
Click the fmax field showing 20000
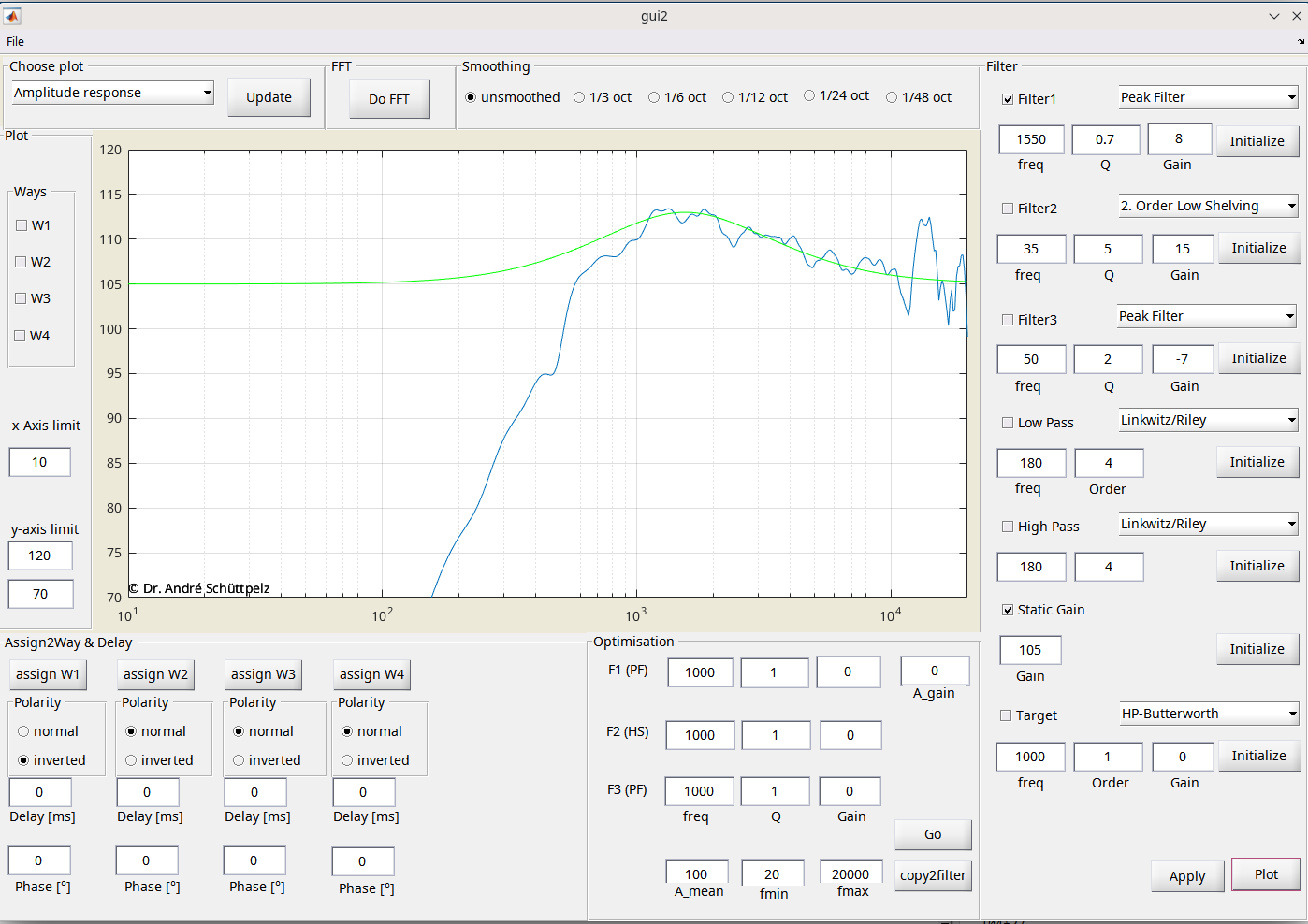click(x=850, y=873)
